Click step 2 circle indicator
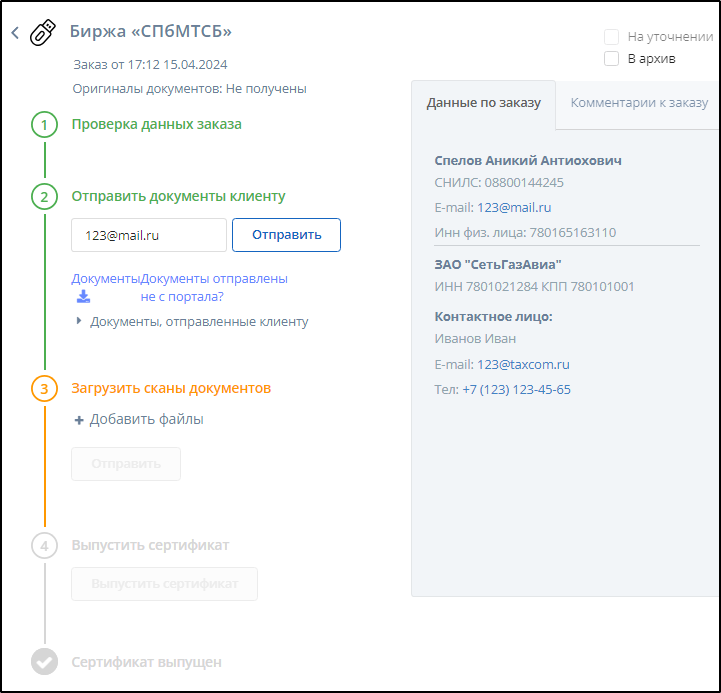The image size is (721, 693). click(44, 196)
